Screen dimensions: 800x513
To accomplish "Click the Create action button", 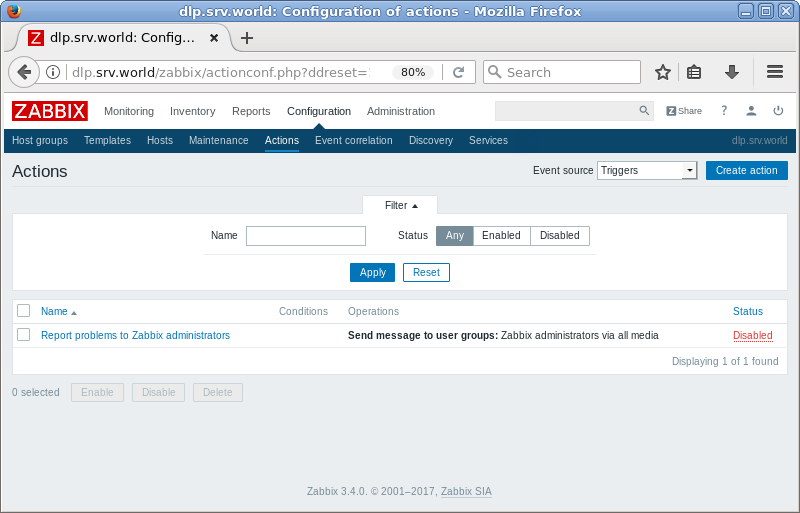I will point(746,170).
